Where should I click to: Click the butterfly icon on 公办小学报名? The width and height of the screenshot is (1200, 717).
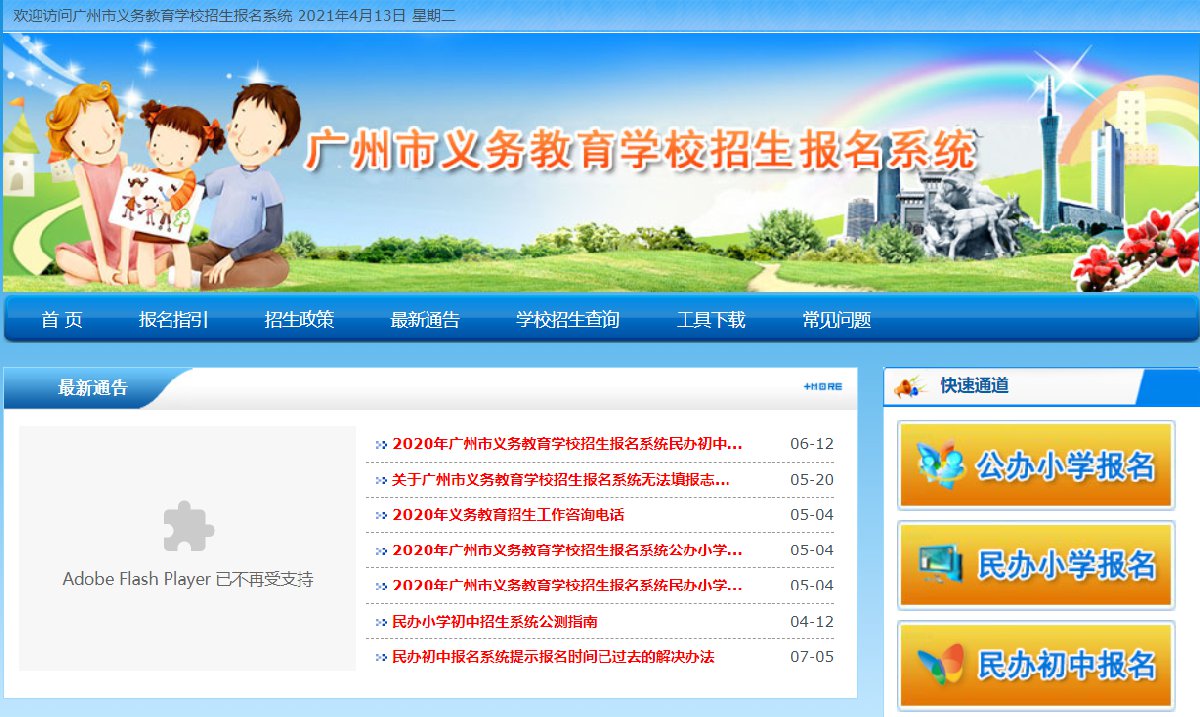coord(941,464)
